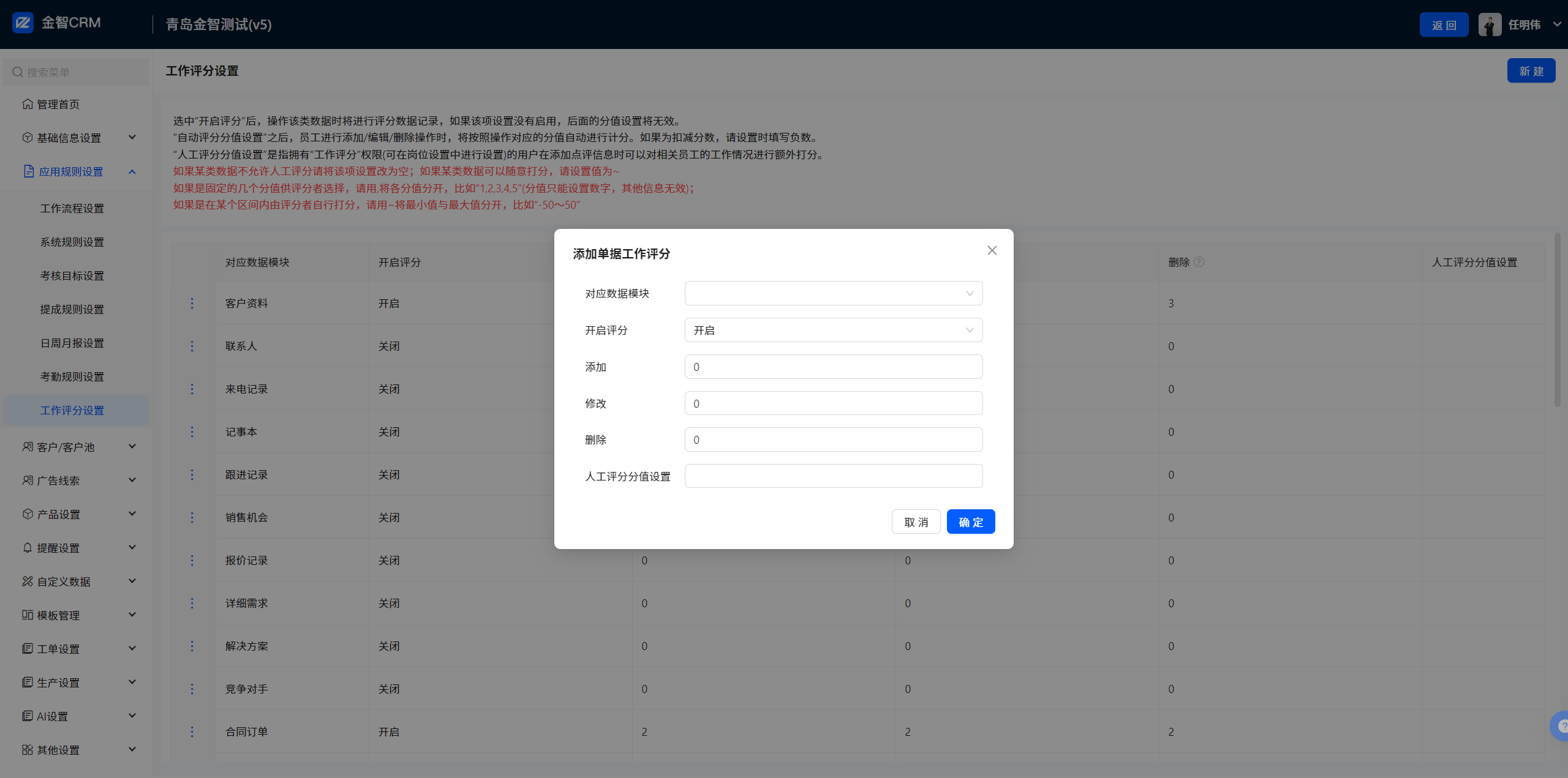The height and width of the screenshot is (778, 1568).
Task: Open 工作流程设置 menu item
Action: click(x=72, y=208)
